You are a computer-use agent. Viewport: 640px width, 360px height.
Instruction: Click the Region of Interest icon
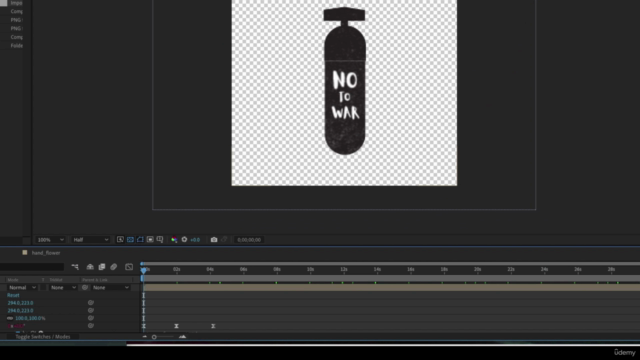150,240
